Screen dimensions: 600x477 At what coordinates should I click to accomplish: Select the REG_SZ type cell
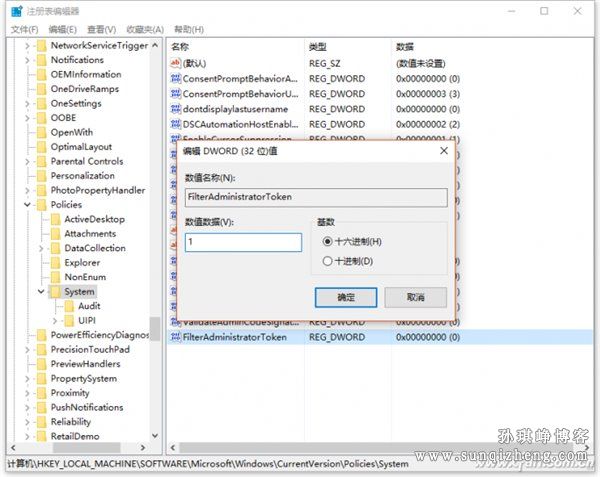(324, 63)
